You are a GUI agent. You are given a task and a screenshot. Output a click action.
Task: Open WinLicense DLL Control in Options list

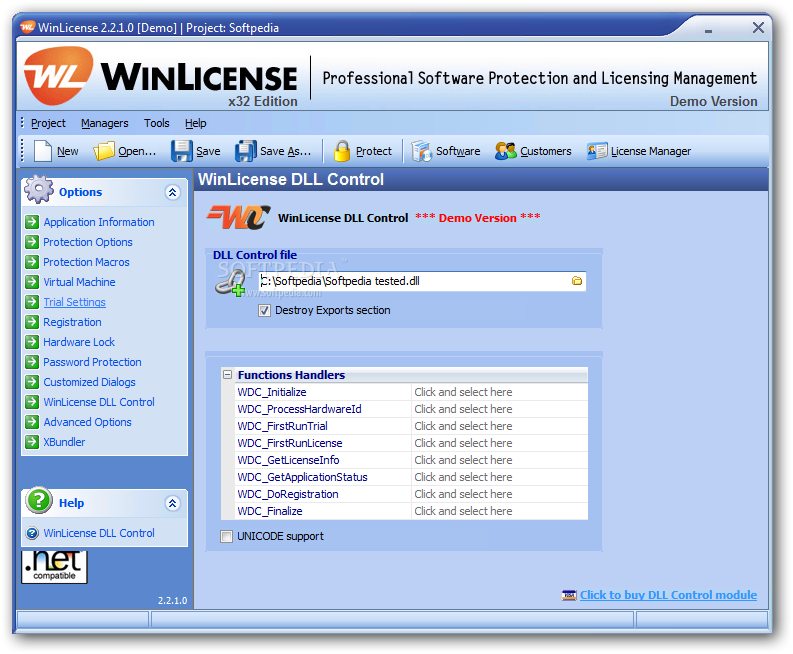pyautogui.click(x=99, y=402)
